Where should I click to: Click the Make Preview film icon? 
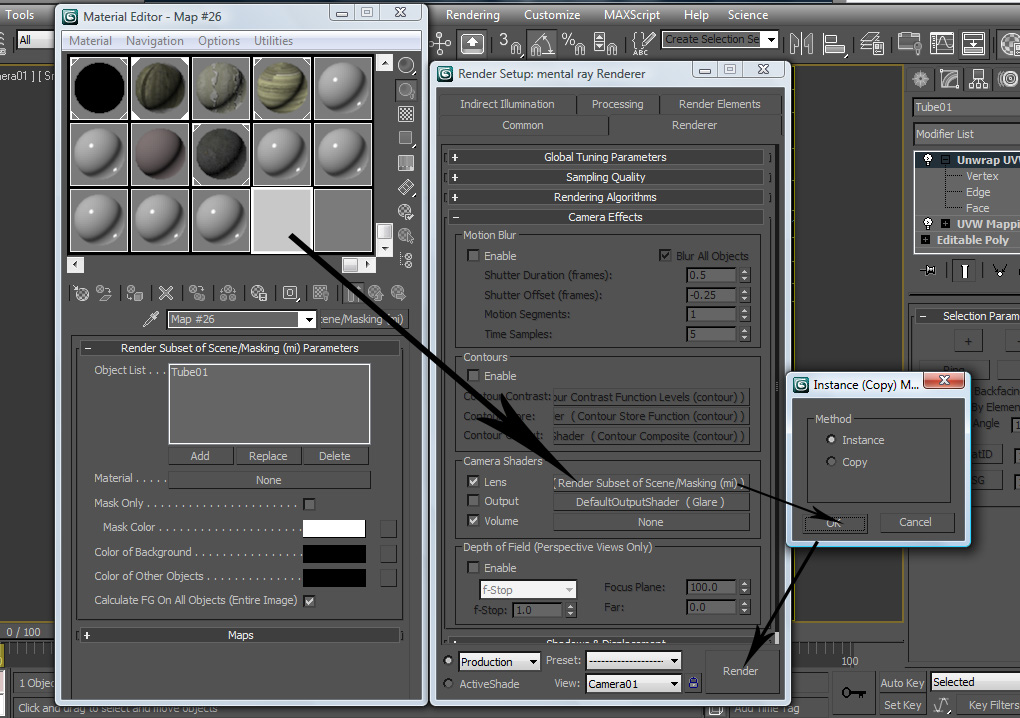[407, 187]
